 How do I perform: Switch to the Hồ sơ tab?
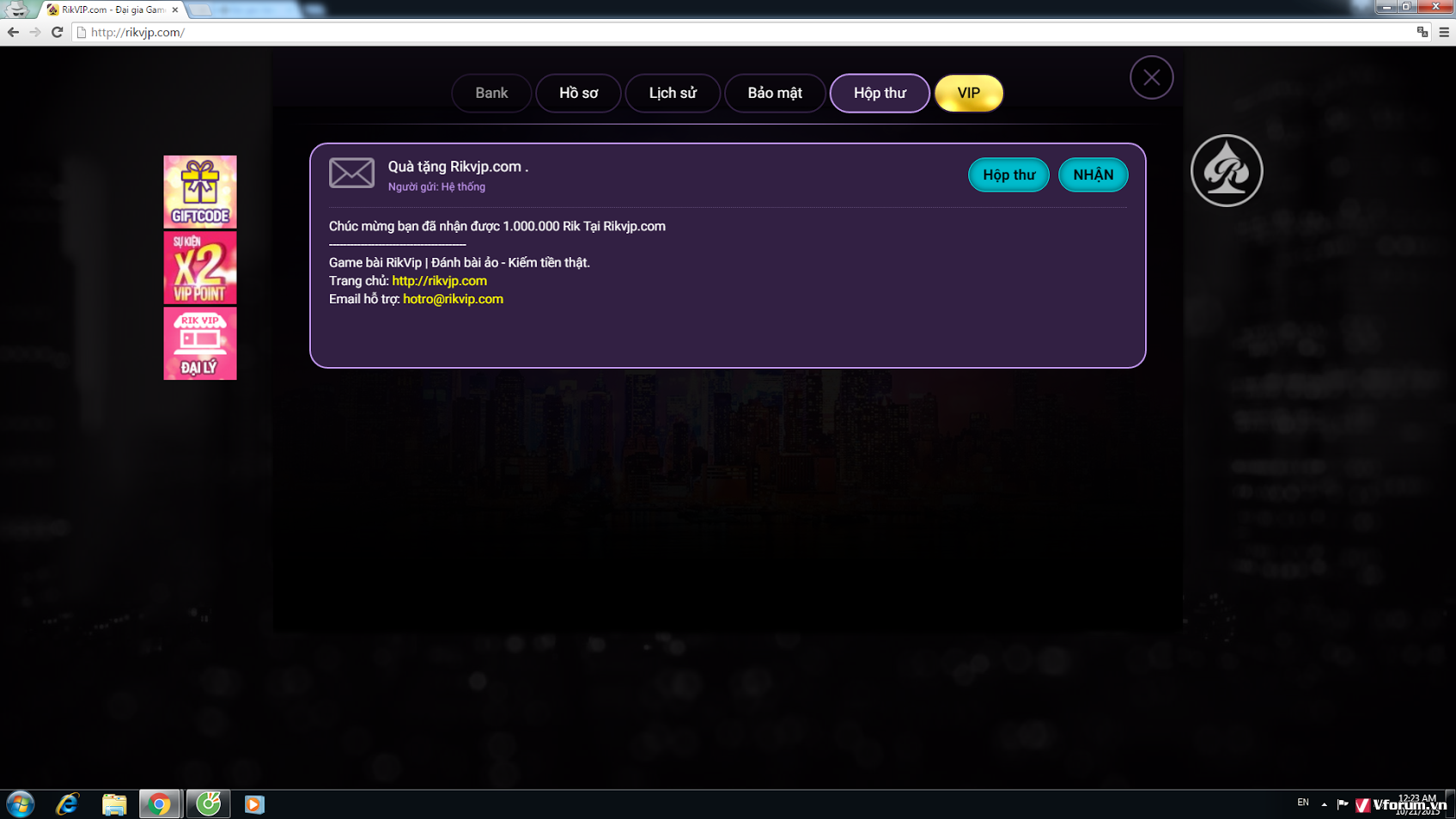click(x=578, y=93)
